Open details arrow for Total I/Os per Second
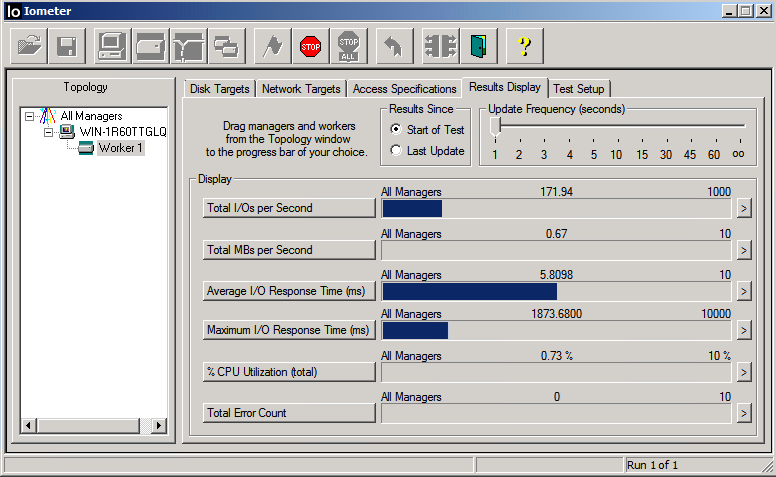 pyautogui.click(x=743, y=208)
